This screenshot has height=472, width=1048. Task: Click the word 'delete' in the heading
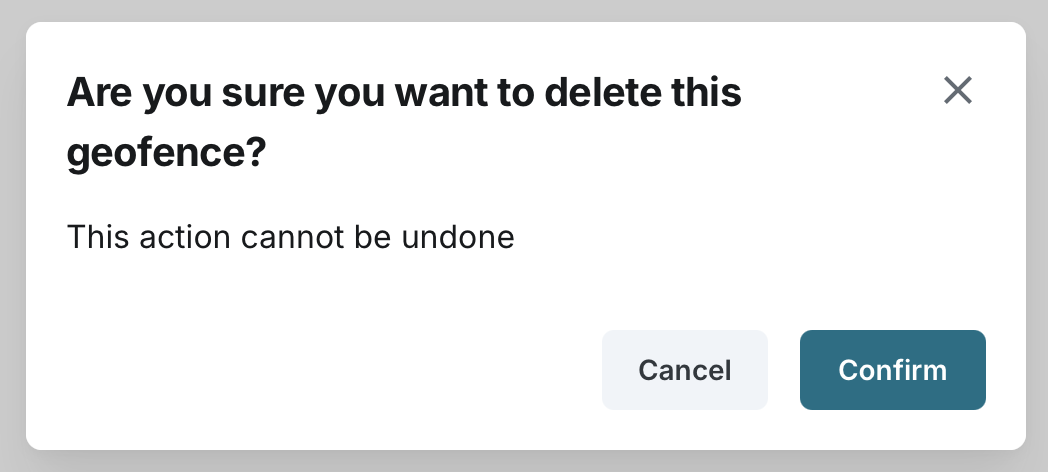(x=605, y=94)
